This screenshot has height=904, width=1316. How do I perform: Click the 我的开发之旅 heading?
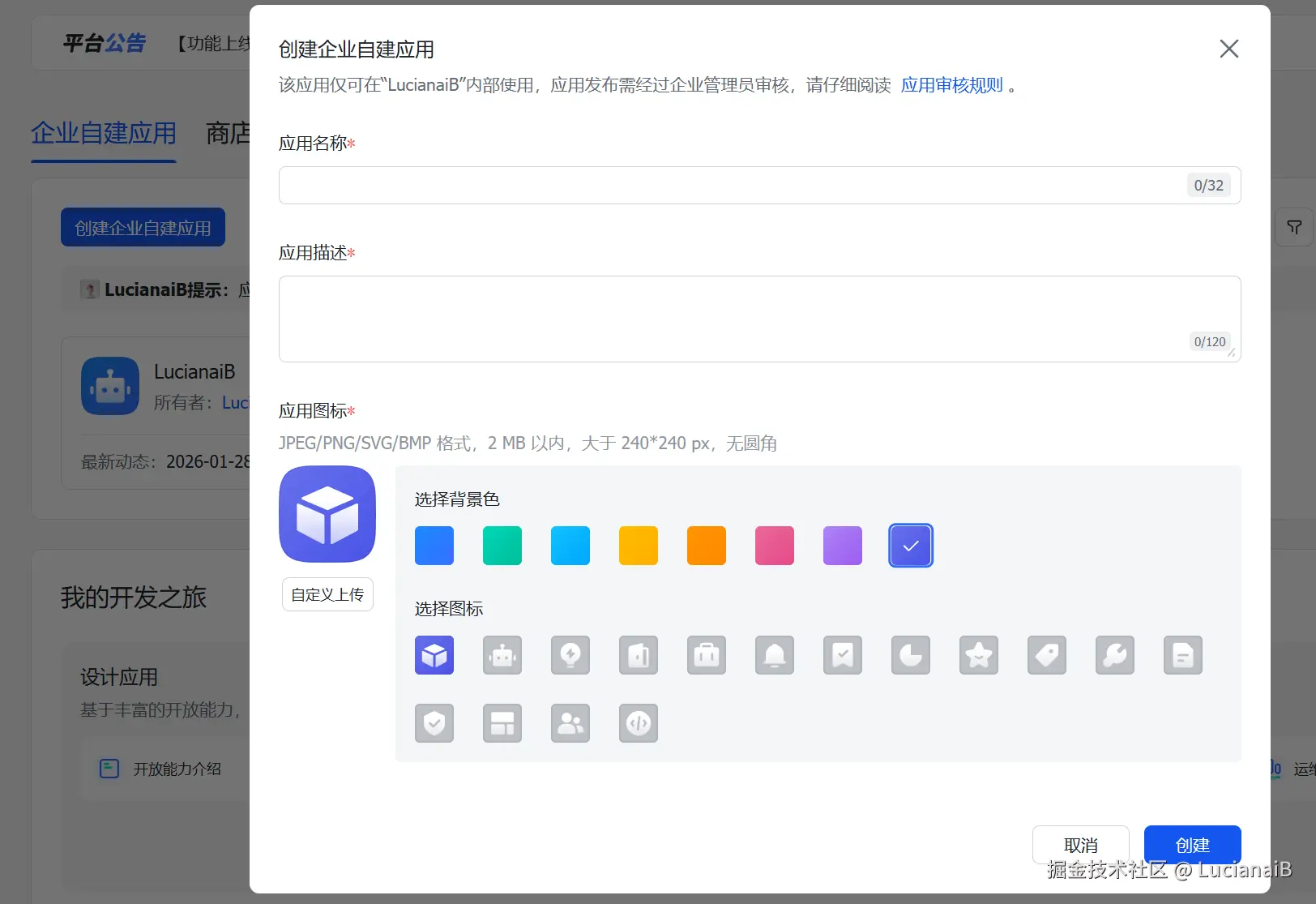click(134, 598)
